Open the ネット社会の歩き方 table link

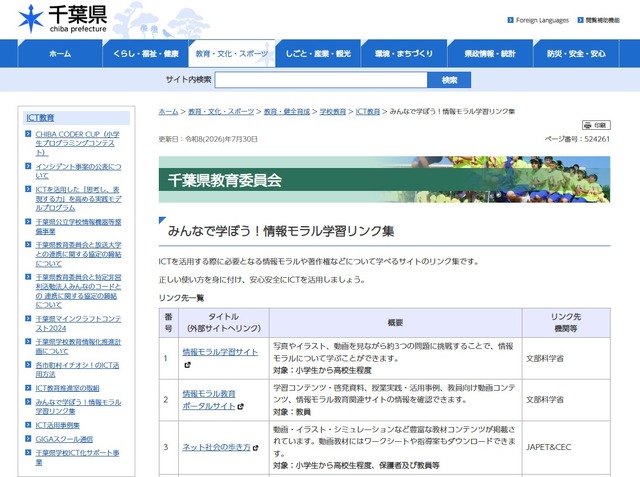coord(216,447)
